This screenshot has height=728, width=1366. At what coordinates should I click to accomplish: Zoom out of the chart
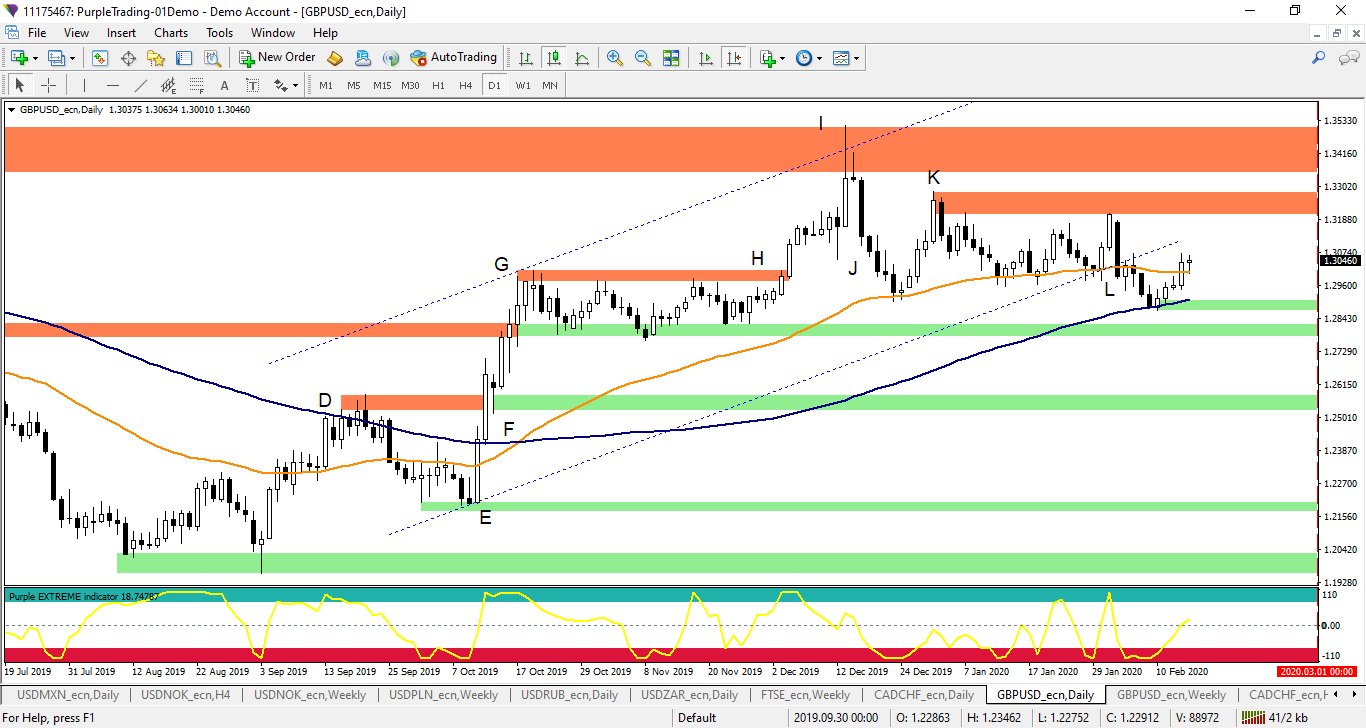tap(643, 58)
